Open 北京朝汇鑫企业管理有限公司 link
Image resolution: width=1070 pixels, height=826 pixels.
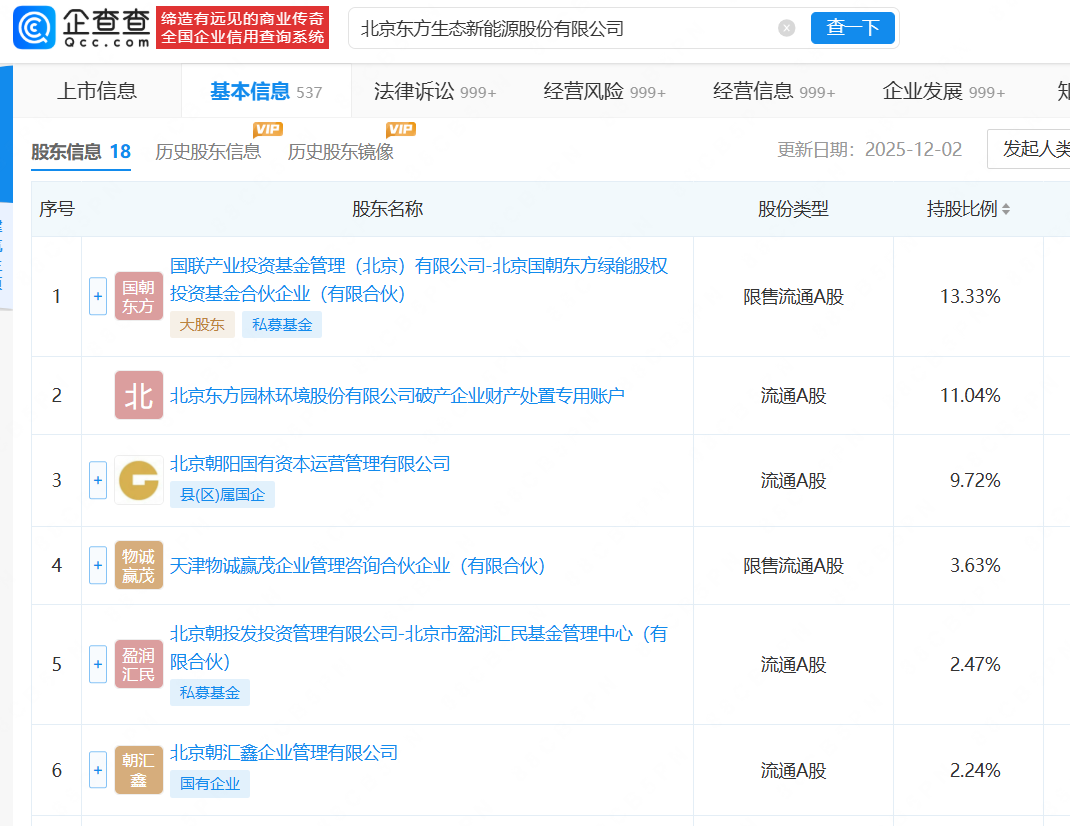coord(284,752)
